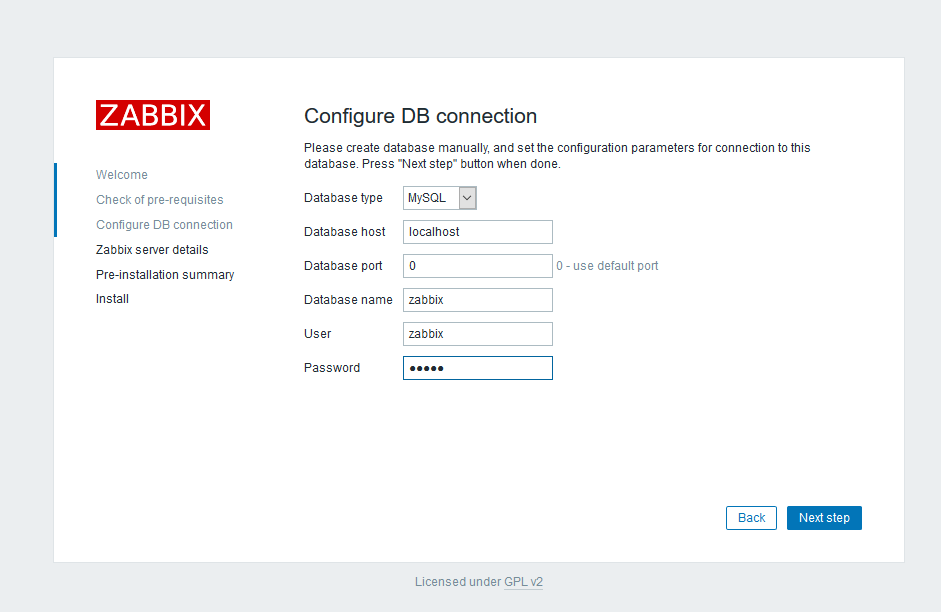Go to Check of pre-requisites step
The width and height of the screenshot is (941, 612).
click(159, 200)
